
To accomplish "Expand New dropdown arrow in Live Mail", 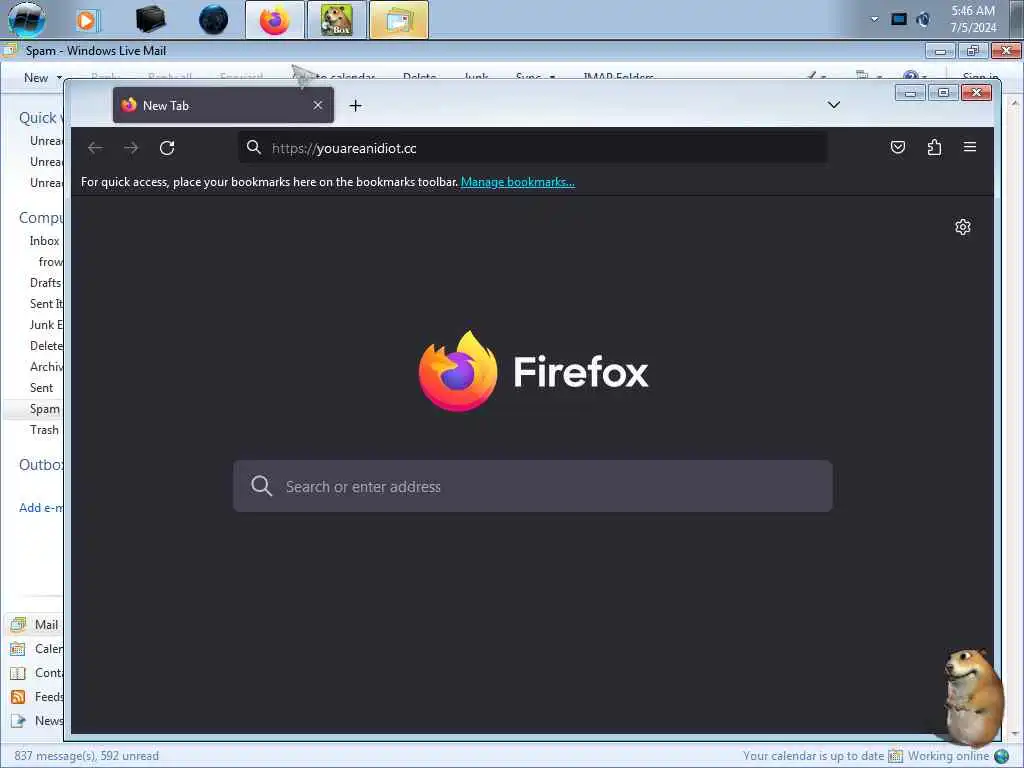I will coord(59,78).
